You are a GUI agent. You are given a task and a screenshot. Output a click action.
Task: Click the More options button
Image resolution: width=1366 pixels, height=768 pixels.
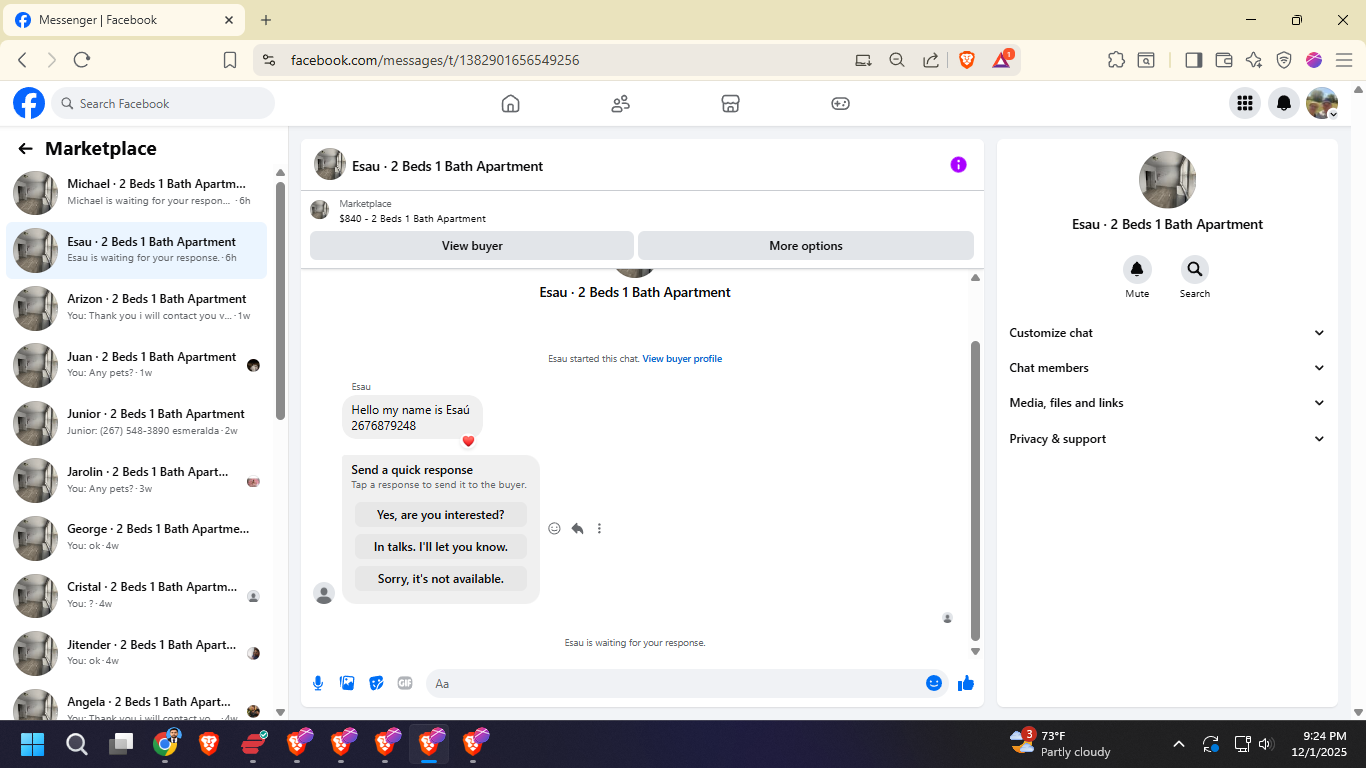click(x=806, y=245)
